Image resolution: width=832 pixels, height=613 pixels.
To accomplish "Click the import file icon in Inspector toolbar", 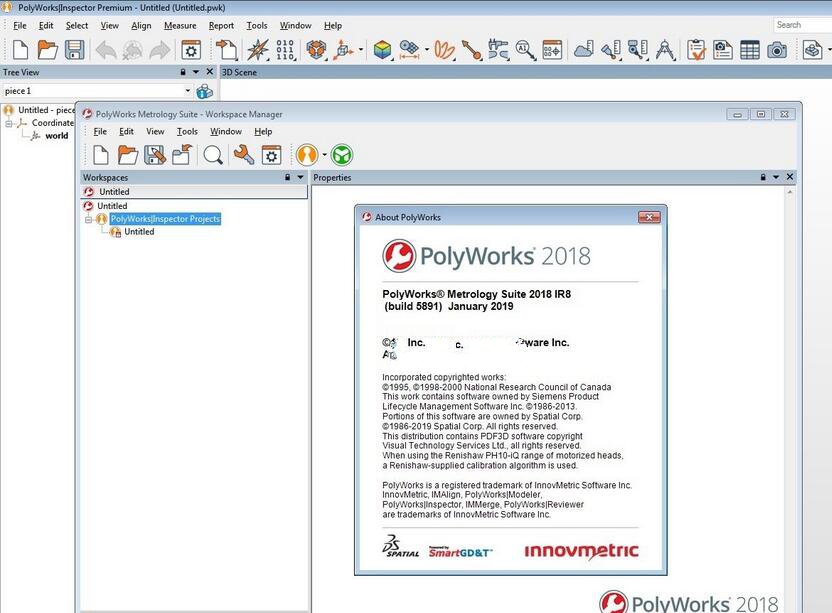I will [x=227, y=50].
